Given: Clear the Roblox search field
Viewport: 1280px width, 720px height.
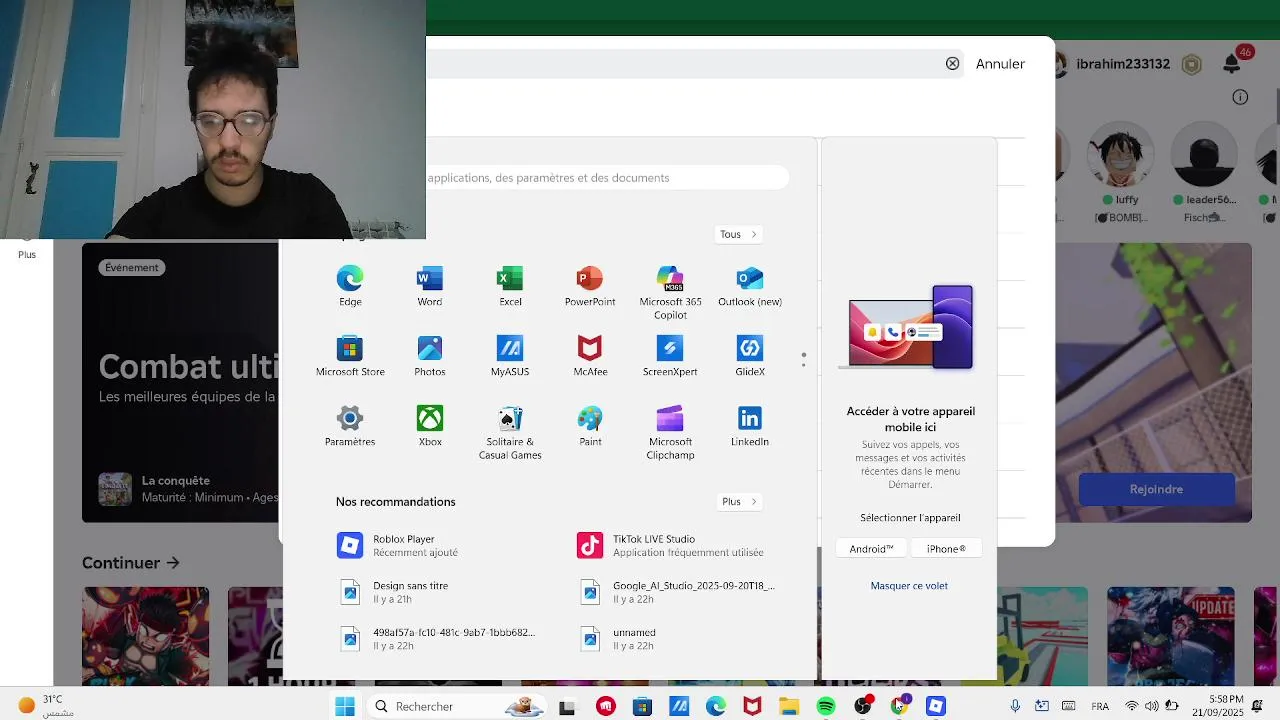Looking at the screenshot, I should click(952, 63).
